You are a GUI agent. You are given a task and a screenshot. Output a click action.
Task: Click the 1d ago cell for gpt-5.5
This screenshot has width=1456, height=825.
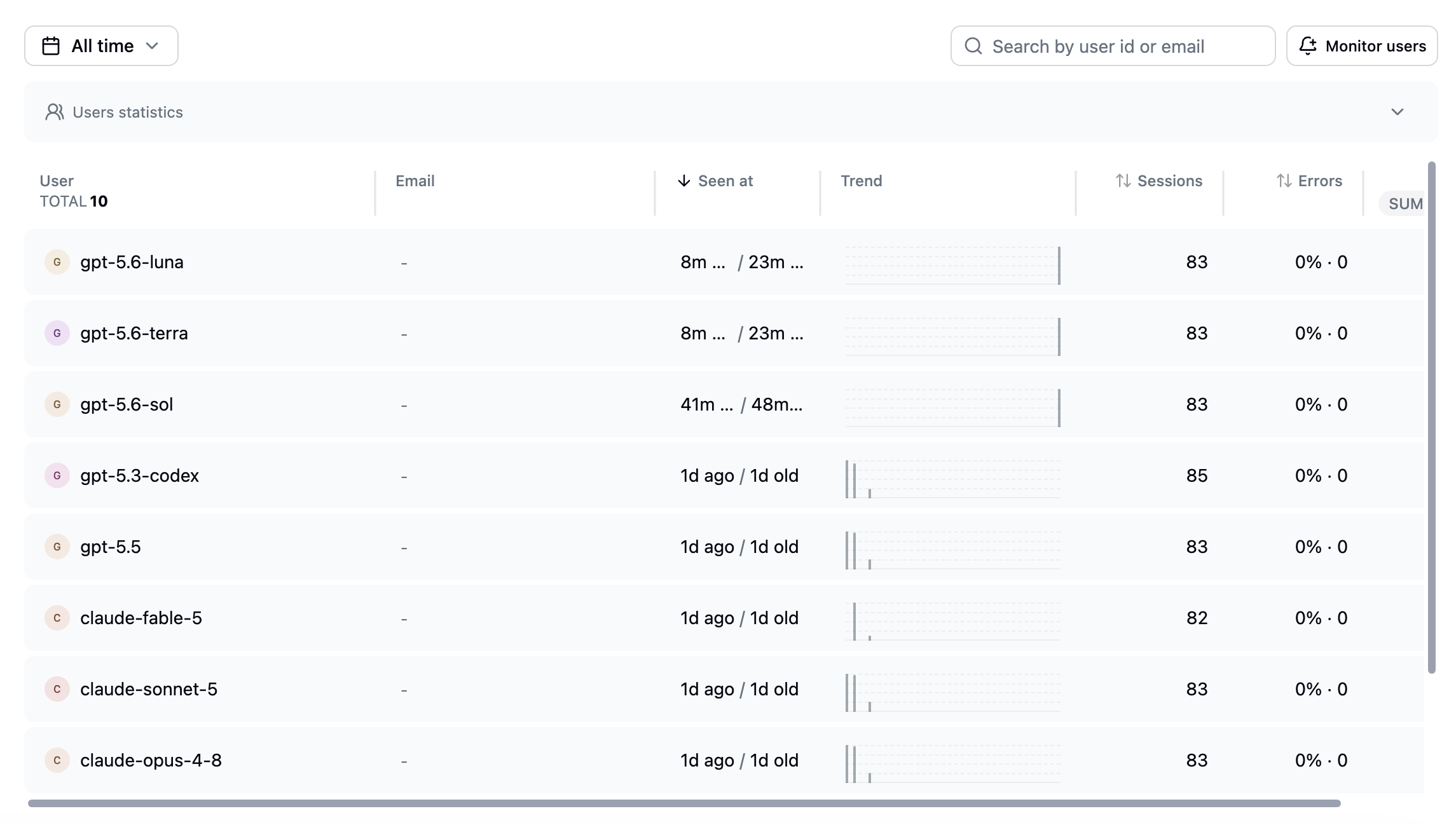click(x=739, y=547)
